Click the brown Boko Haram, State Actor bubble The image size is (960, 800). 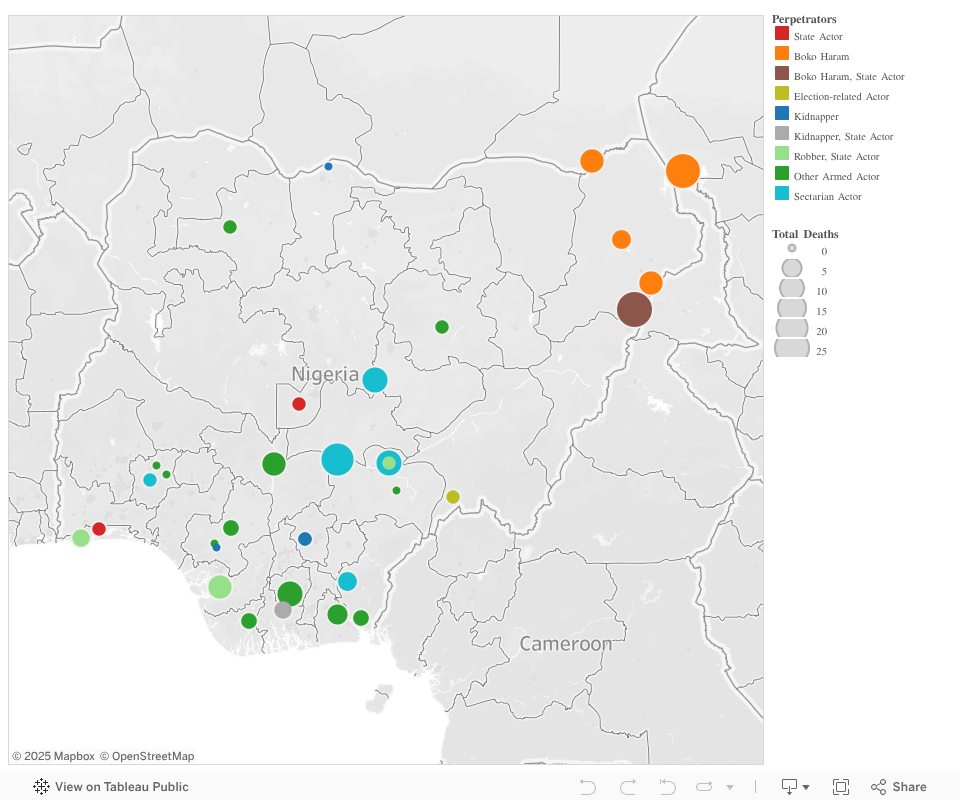point(634,310)
